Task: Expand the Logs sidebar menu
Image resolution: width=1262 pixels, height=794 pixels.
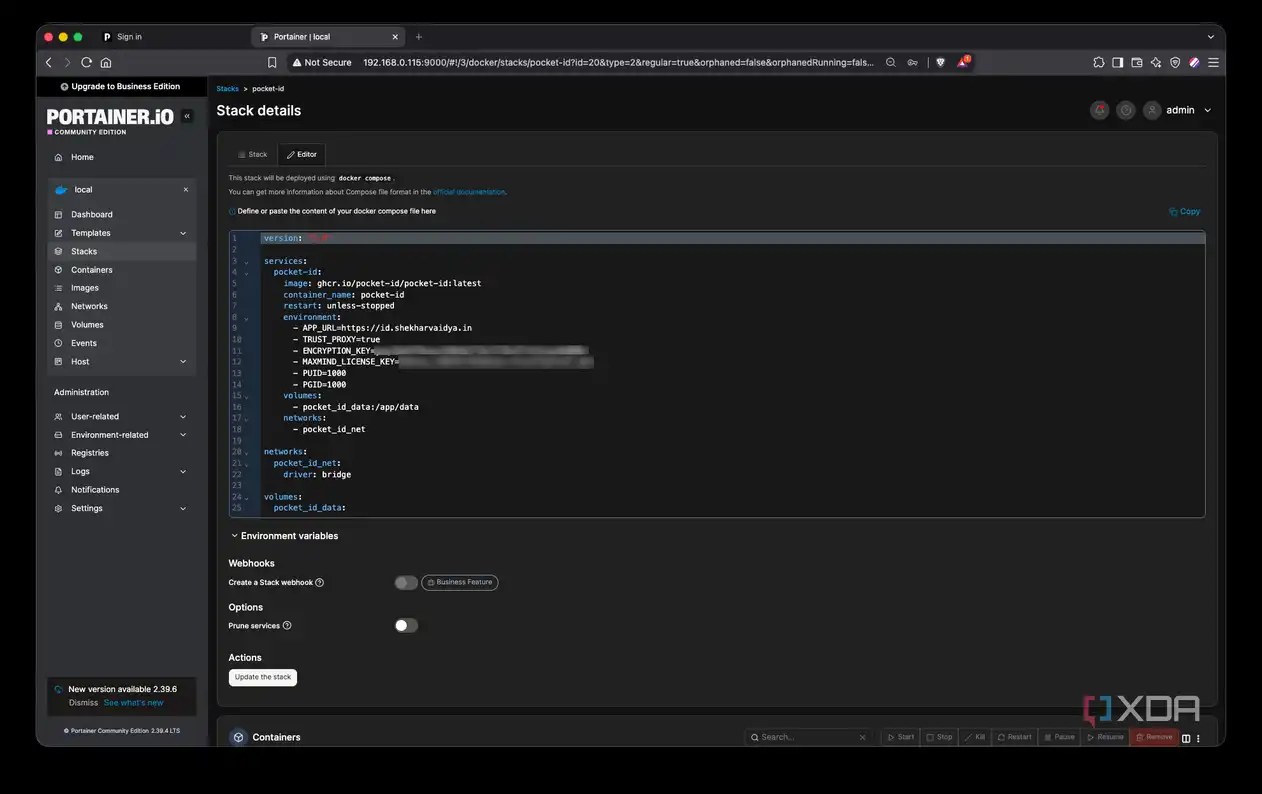Action: click(x=183, y=472)
